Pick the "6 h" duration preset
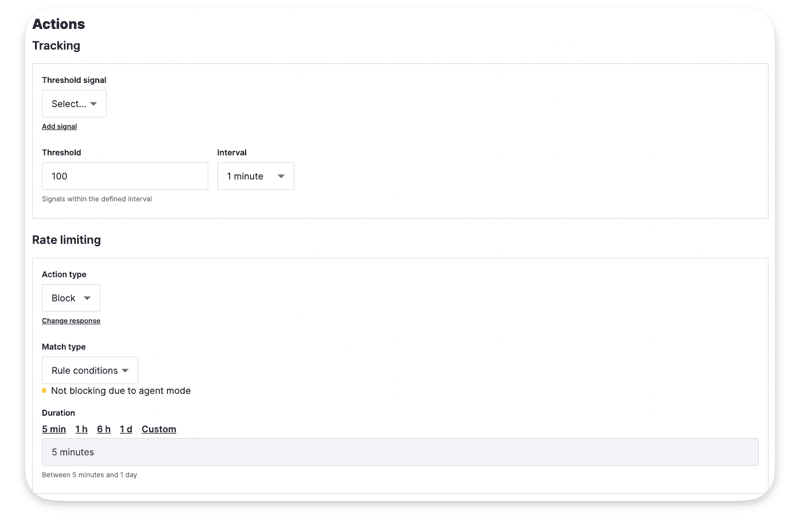The height and width of the screenshot is (522, 806). coord(104,429)
